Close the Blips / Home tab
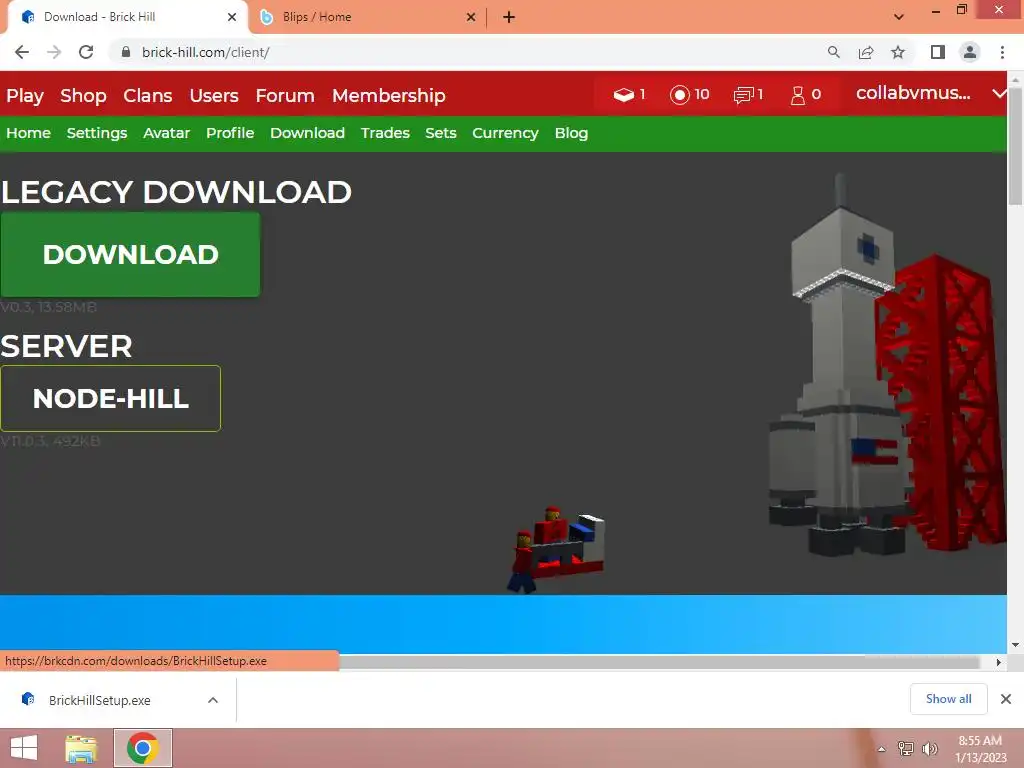This screenshot has width=1024, height=768. (471, 17)
